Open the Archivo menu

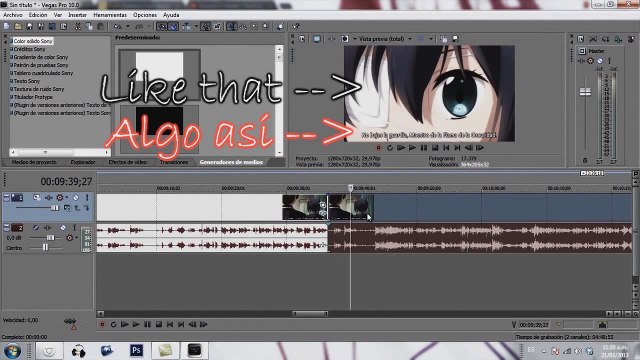13,15
